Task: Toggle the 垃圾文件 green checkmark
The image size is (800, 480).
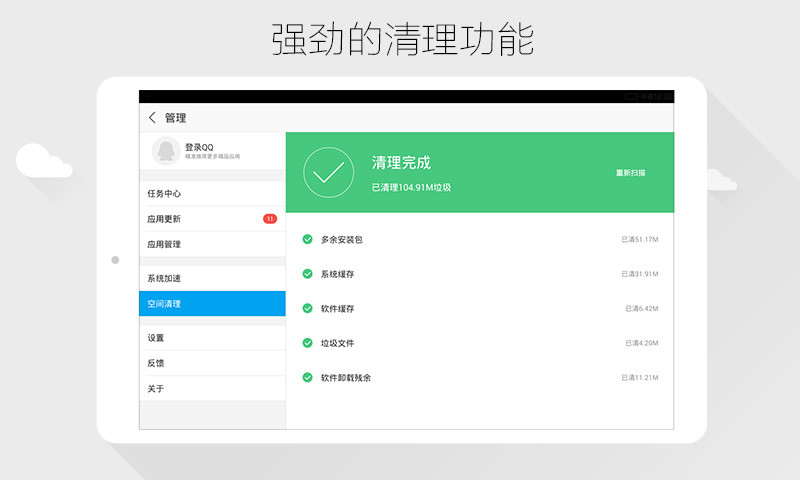Action: [308, 343]
